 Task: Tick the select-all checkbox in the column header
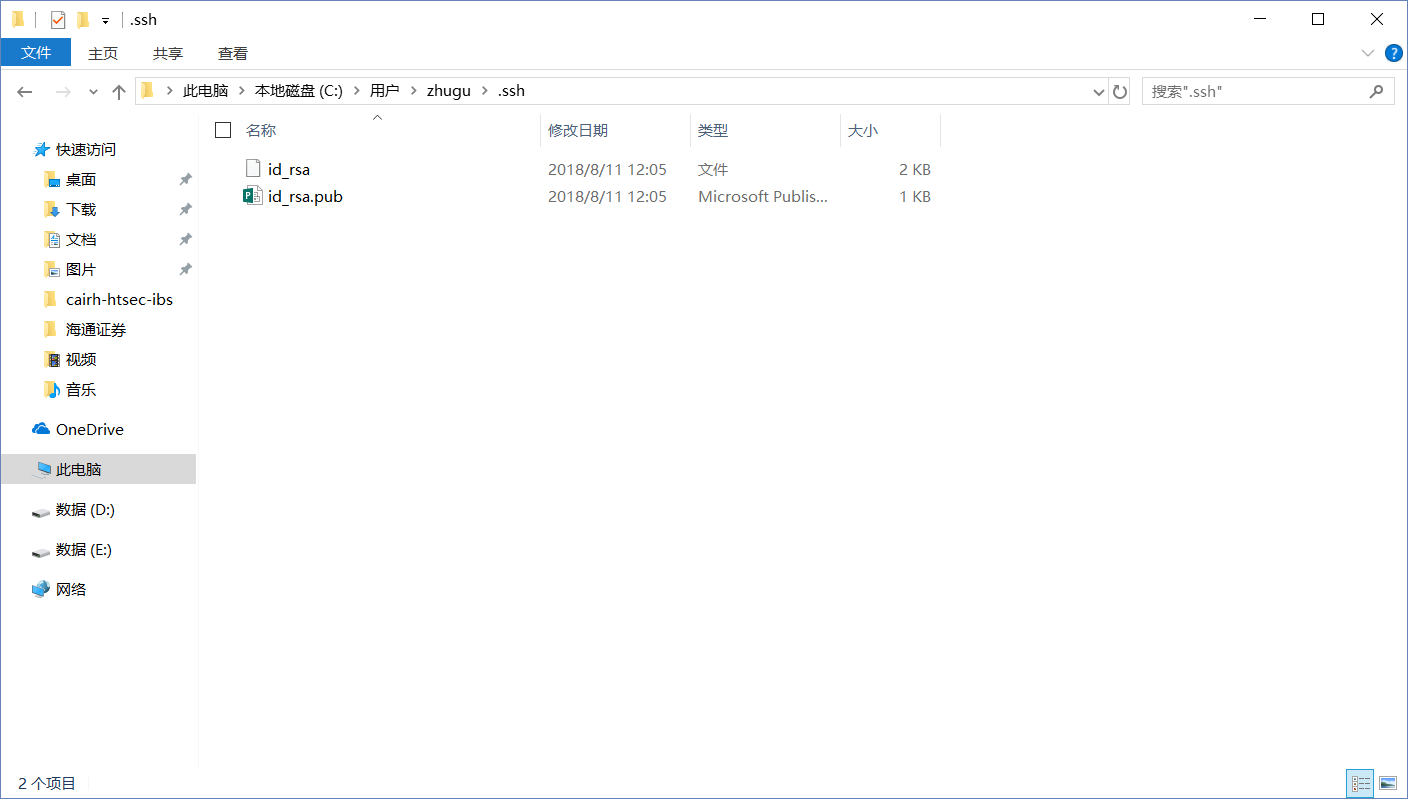point(223,130)
